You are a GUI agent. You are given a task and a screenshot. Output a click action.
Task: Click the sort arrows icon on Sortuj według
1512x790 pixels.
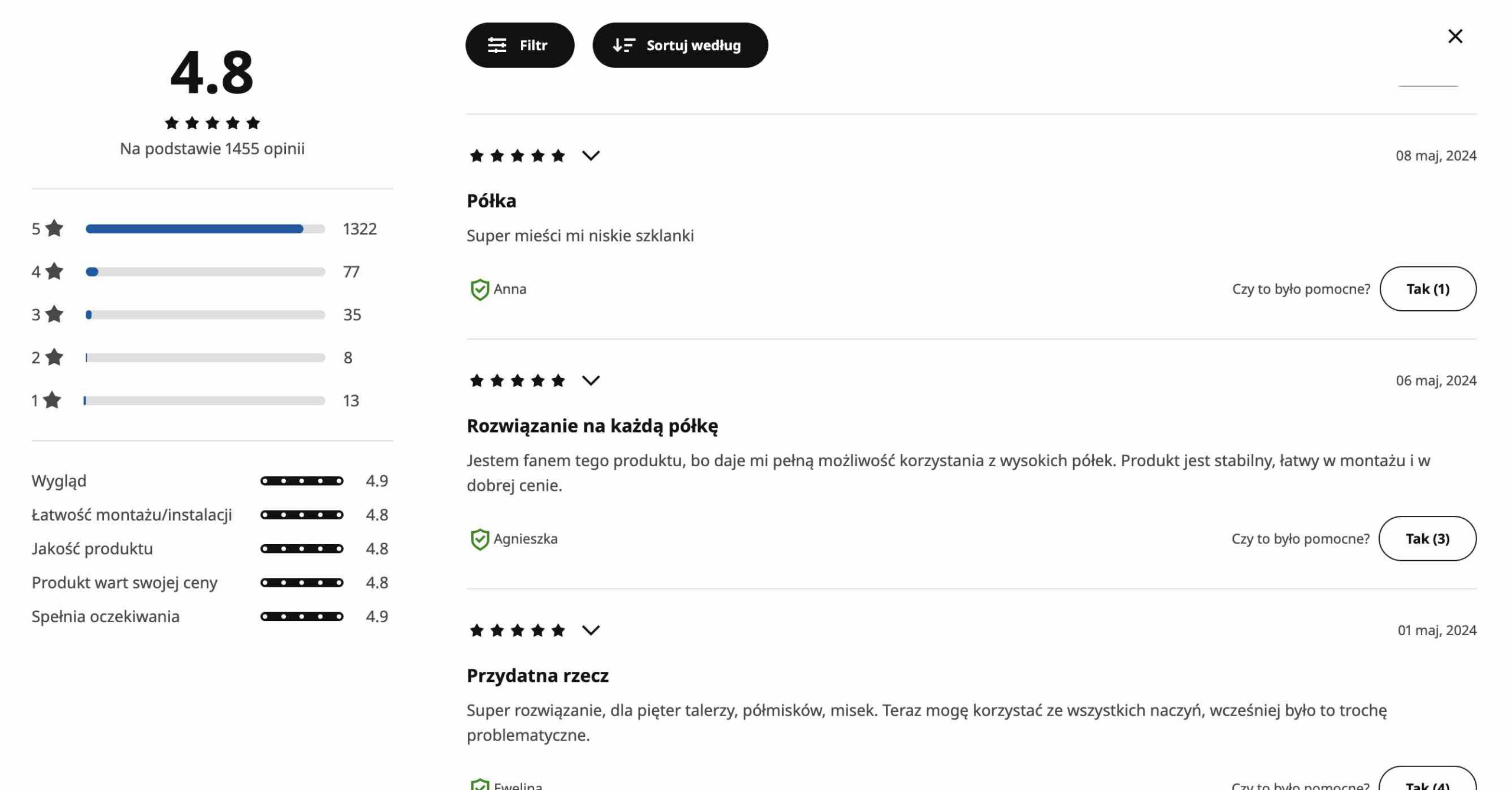click(623, 44)
